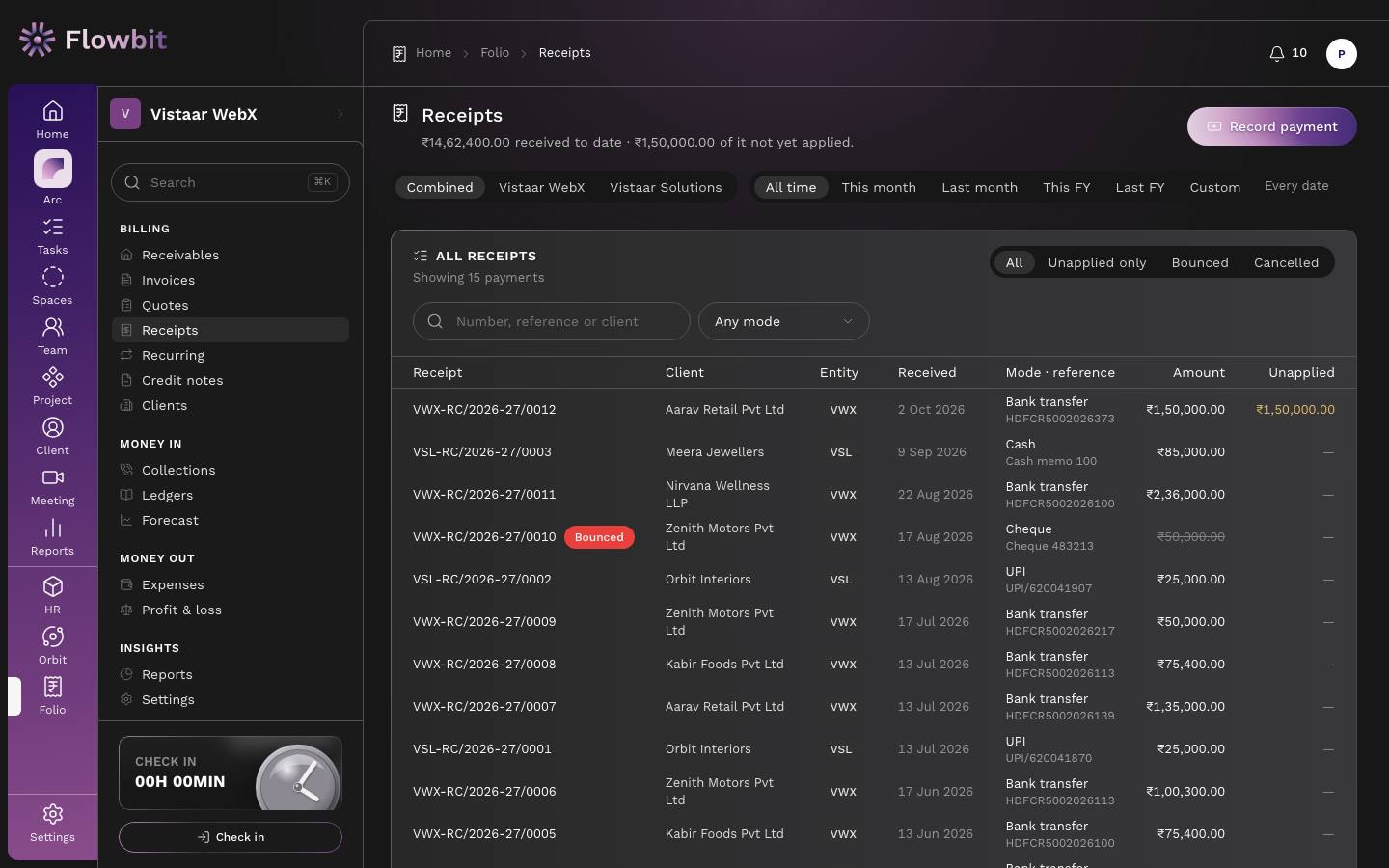The height and width of the screenshot is (868, 1389).
Task: Open the user avatar P menu
Action: tap(1341, 54)
